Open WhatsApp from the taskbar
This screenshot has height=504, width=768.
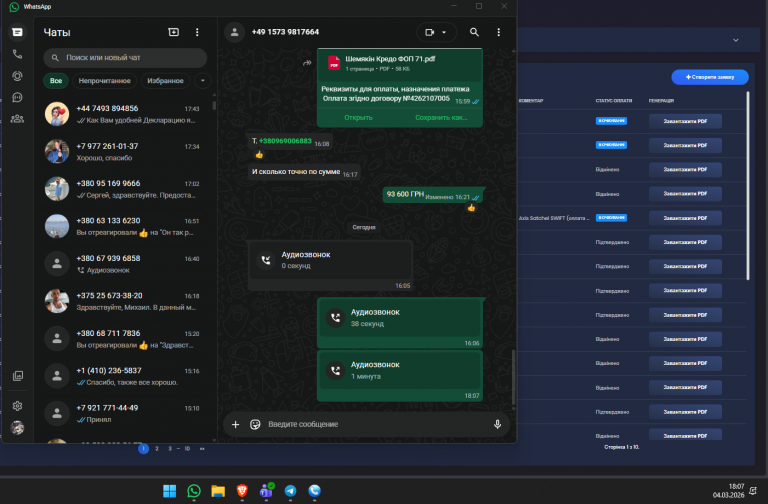point(194,491)
